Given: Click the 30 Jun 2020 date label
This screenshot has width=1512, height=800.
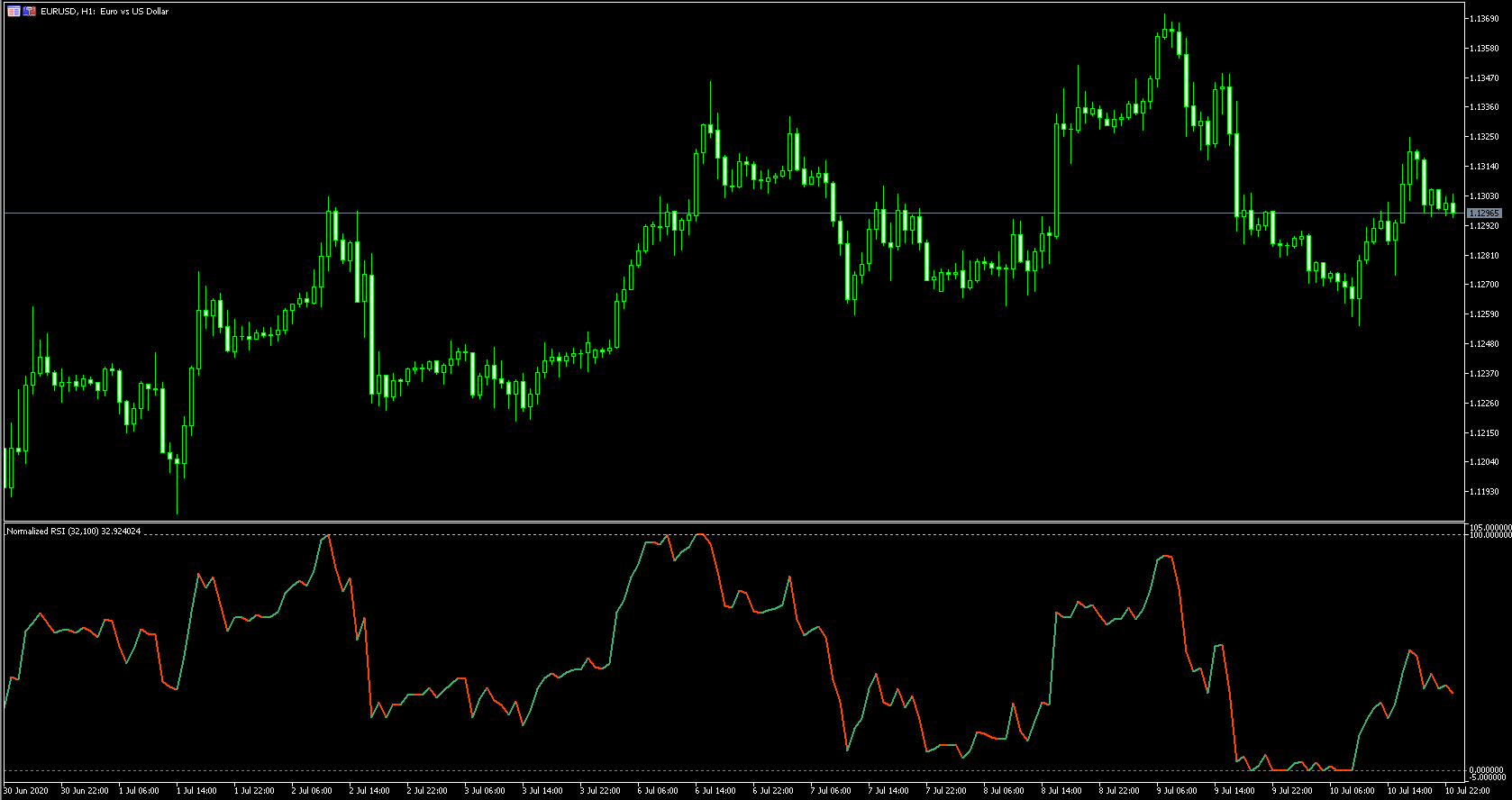Looking at the screenshot, I should 26,791.
